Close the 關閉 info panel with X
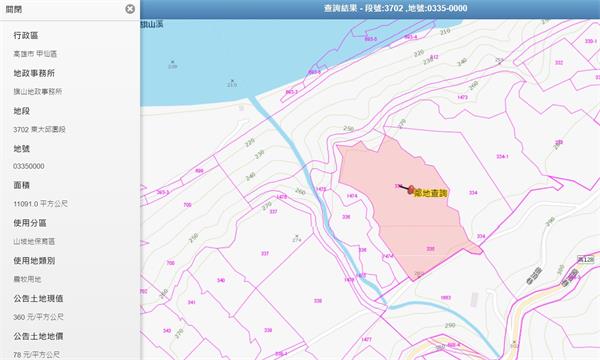The width and height of the screenshot is (600, 360). 130,9
